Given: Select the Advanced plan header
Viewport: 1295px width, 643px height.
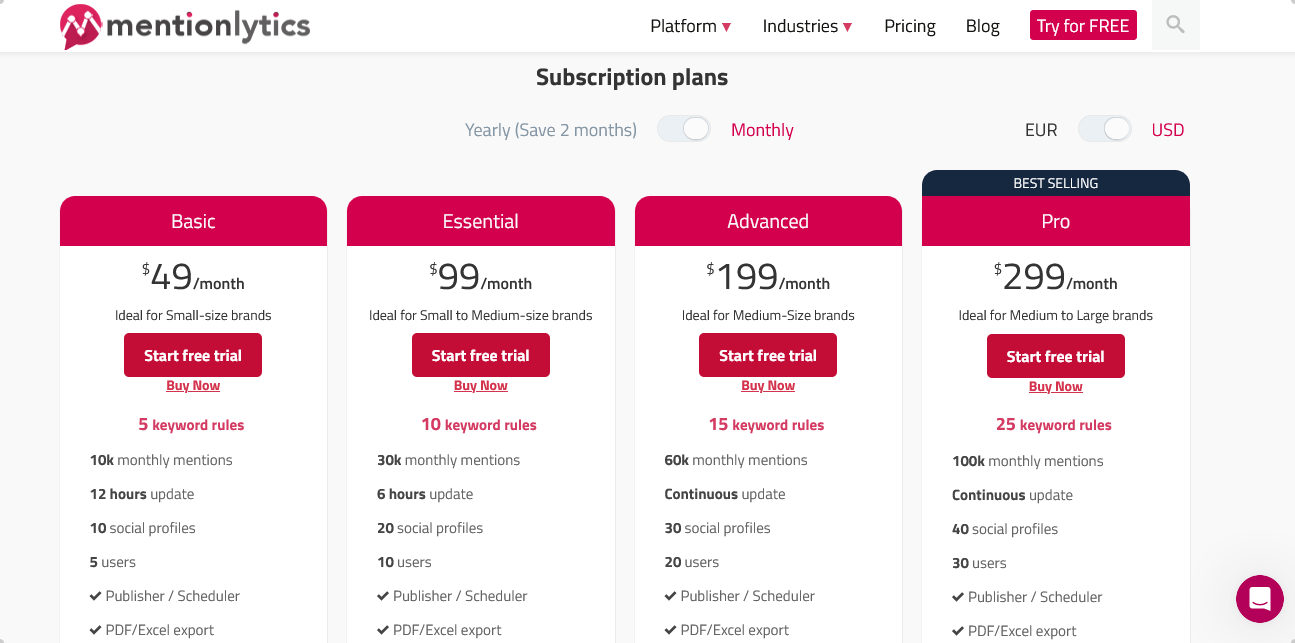Looking at the screenshot, I should tap(768, 221).
